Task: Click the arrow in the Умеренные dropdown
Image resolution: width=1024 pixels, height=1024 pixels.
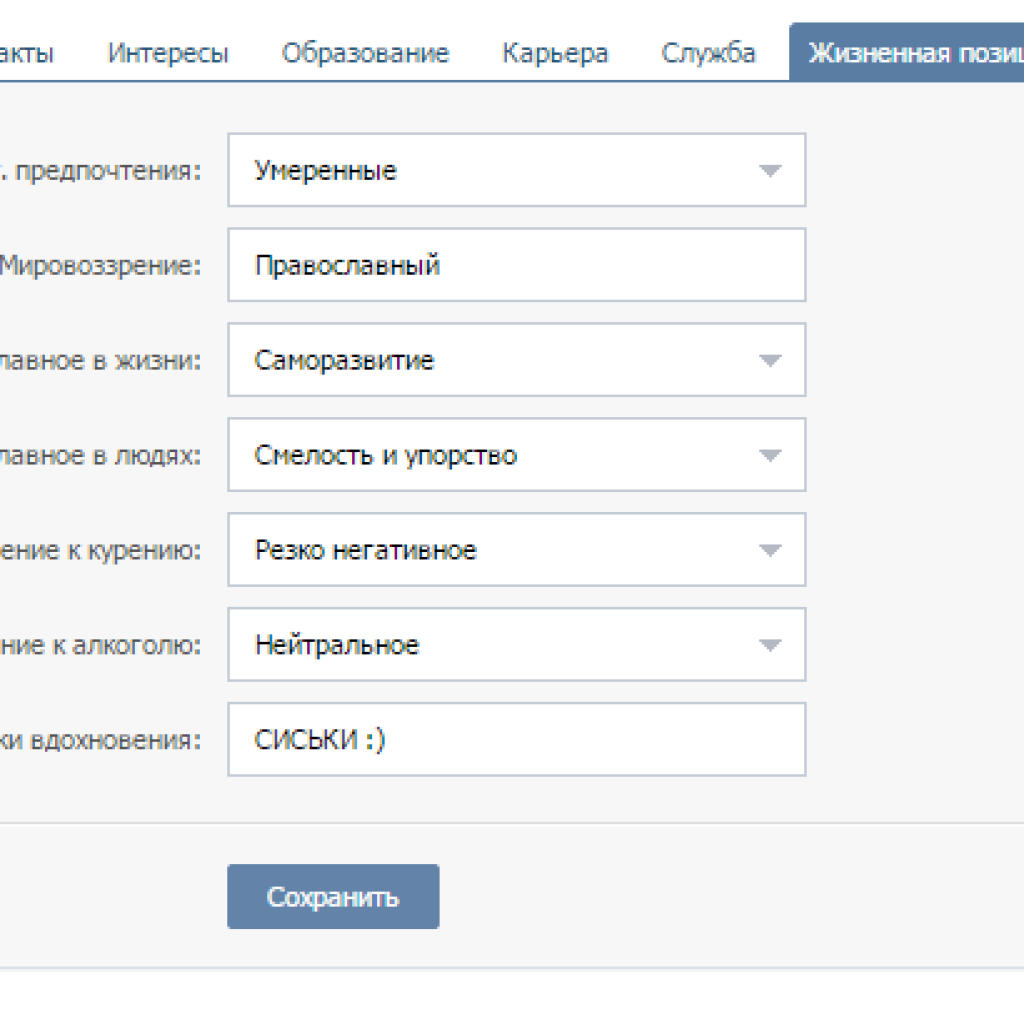Action: 768,171
